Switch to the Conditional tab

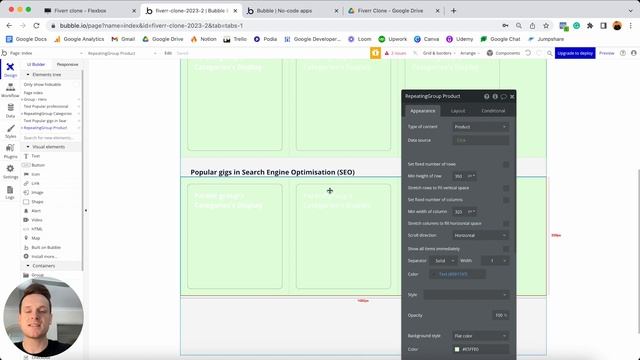[493, 111]
